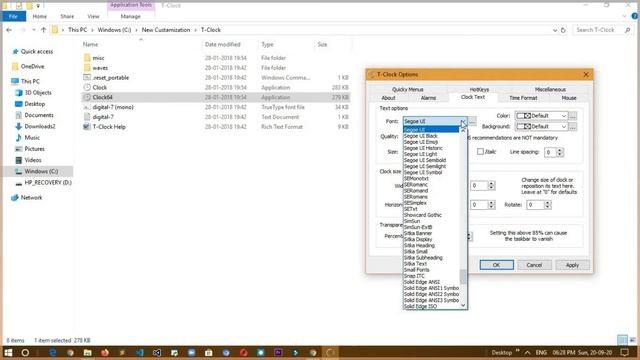This screenshot has width=640, height=360.
Task: Open Explorer help question mark icon
Action: tap(634, 16)
